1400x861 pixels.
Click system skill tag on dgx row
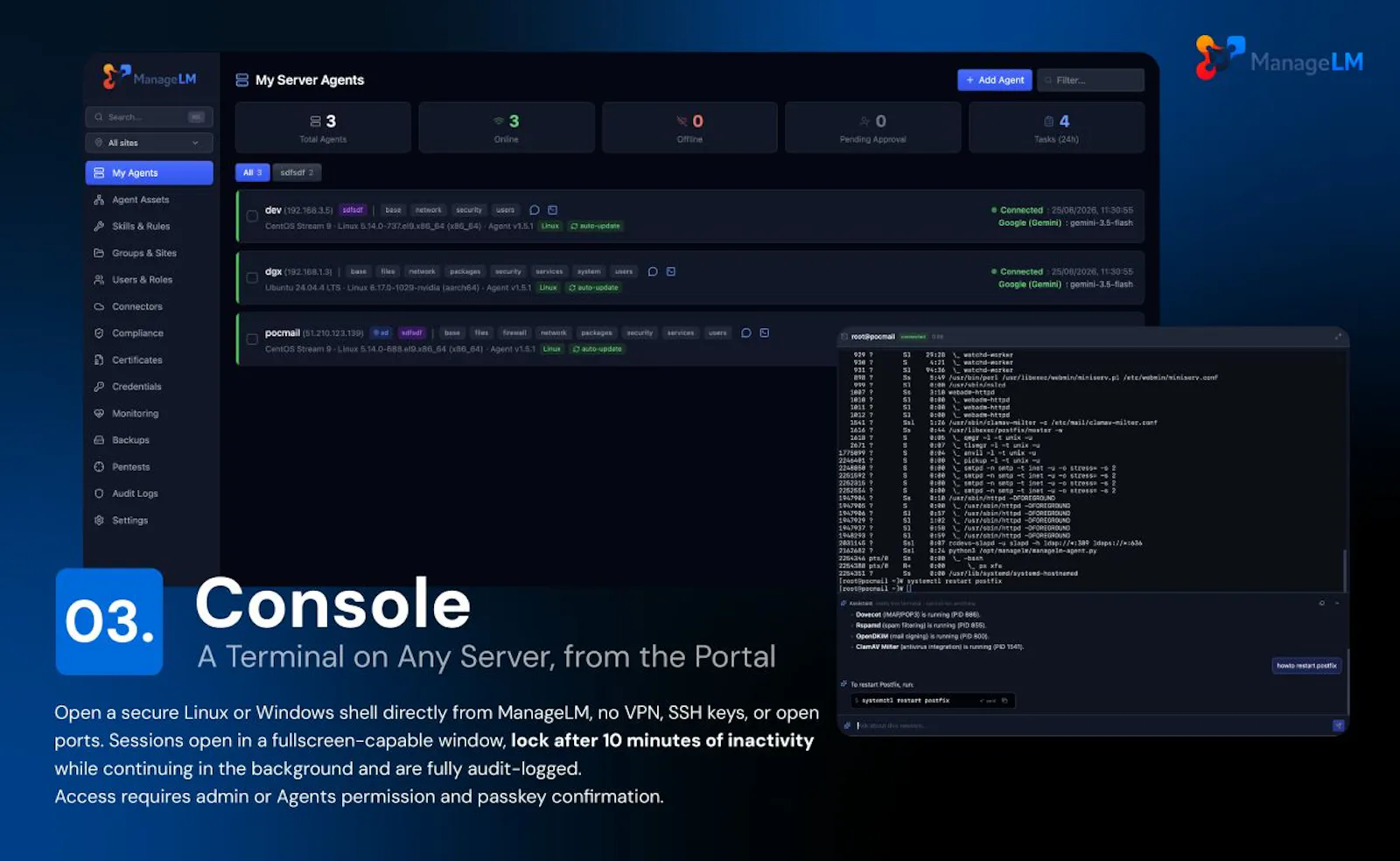point(589,271)
